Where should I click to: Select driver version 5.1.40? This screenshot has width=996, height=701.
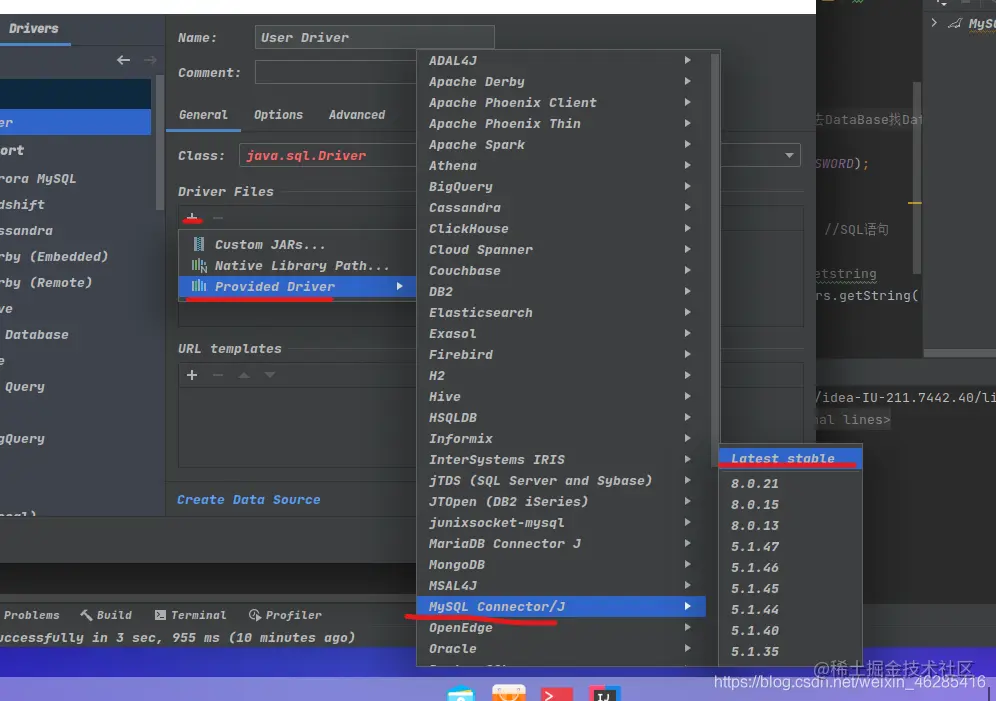pos(790,631)
